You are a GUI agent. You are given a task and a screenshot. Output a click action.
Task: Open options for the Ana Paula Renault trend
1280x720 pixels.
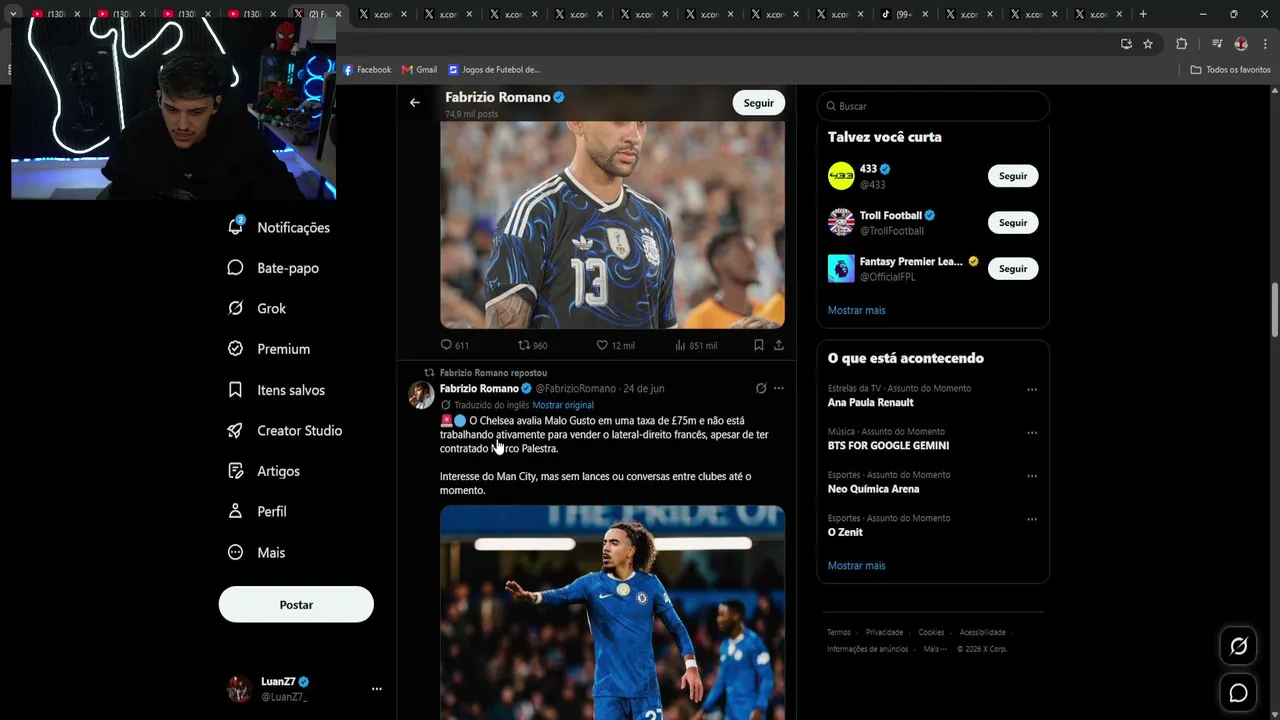click(1032, 389)
